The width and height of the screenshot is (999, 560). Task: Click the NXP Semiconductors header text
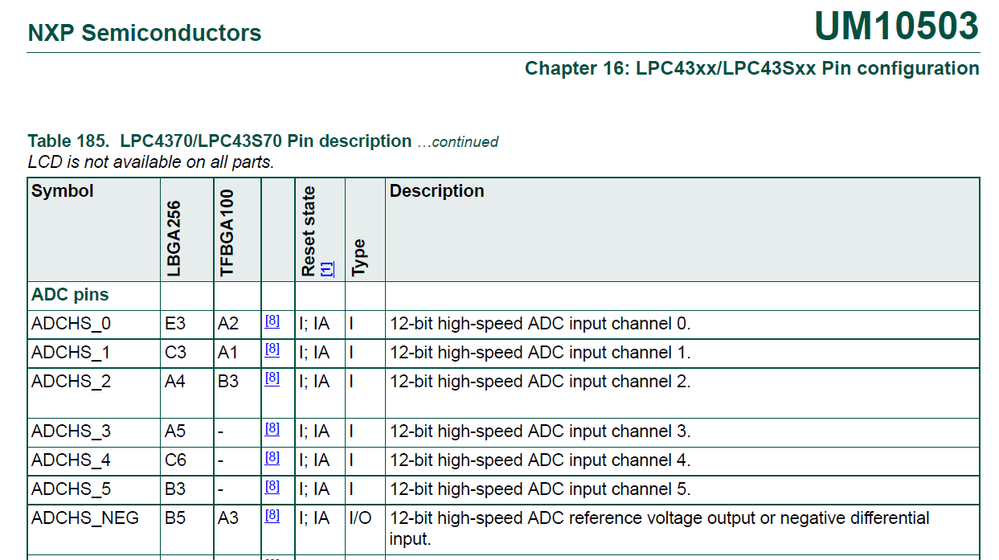pyautogui.click(x=144, y=33)
